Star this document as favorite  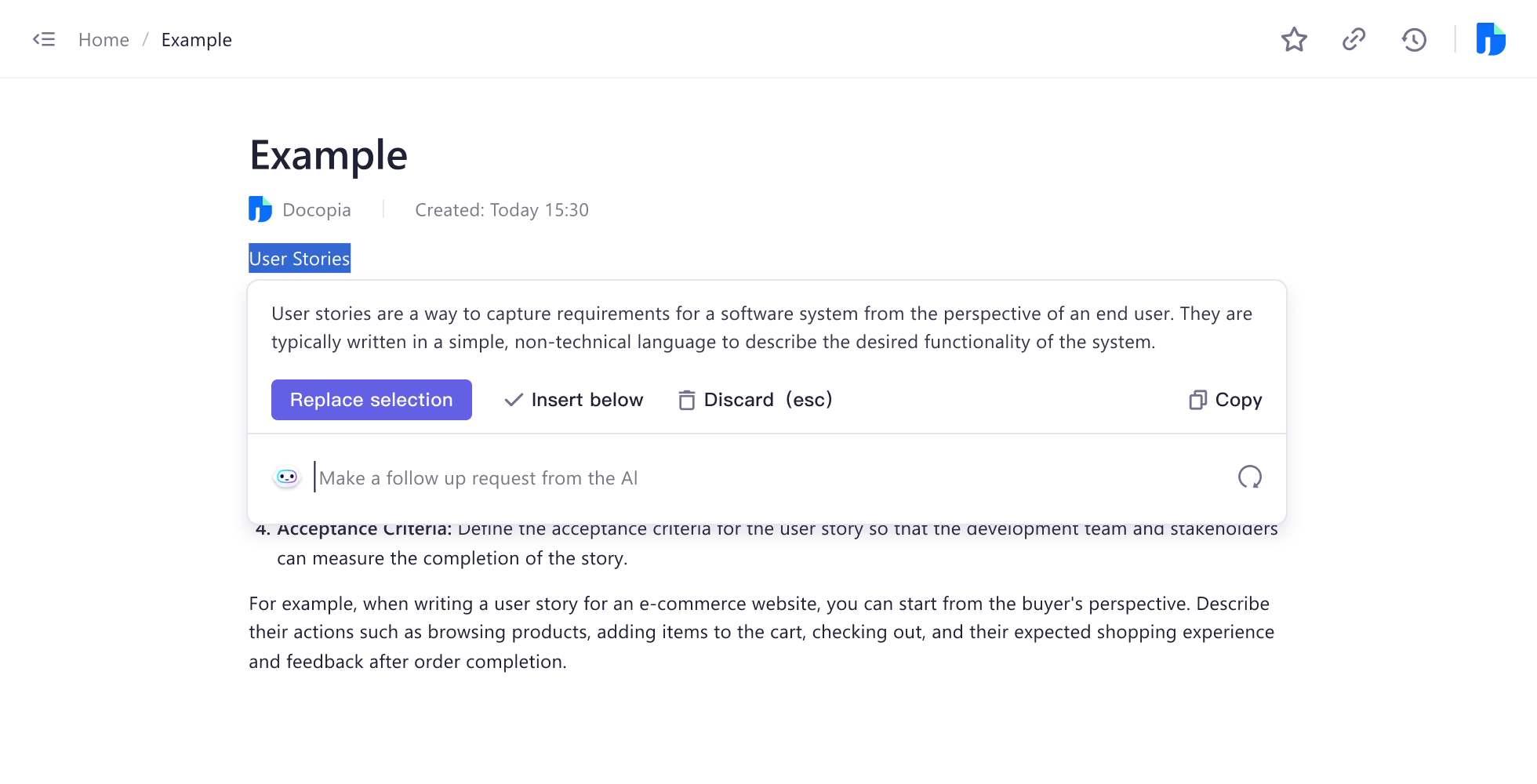(x=1294, y=39)
